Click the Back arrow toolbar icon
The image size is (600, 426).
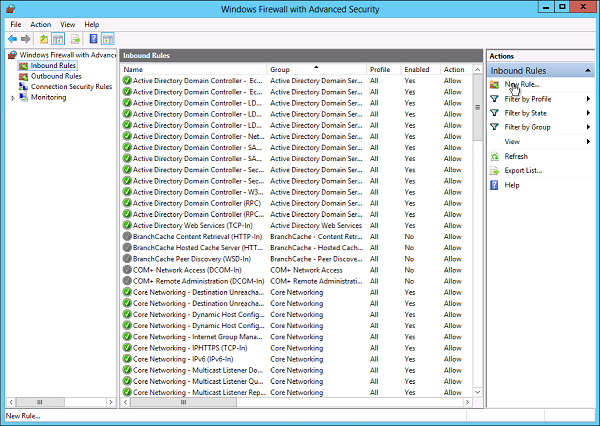coord(12,39)
